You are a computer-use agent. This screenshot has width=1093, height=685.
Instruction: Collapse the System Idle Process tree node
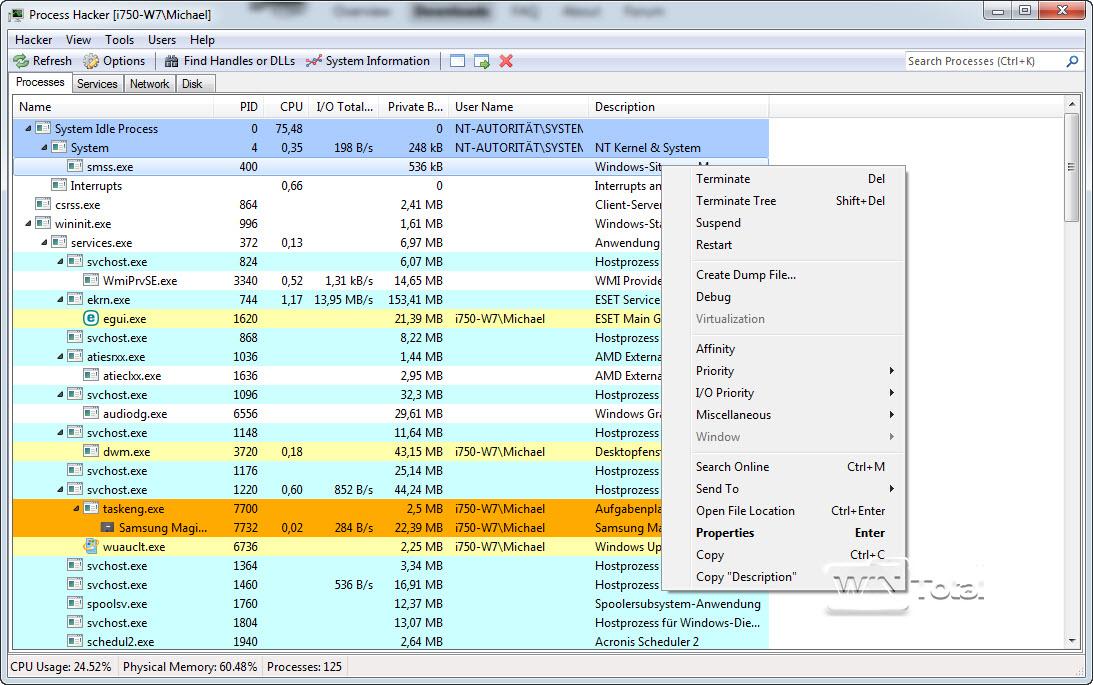[x=28, y=129]
